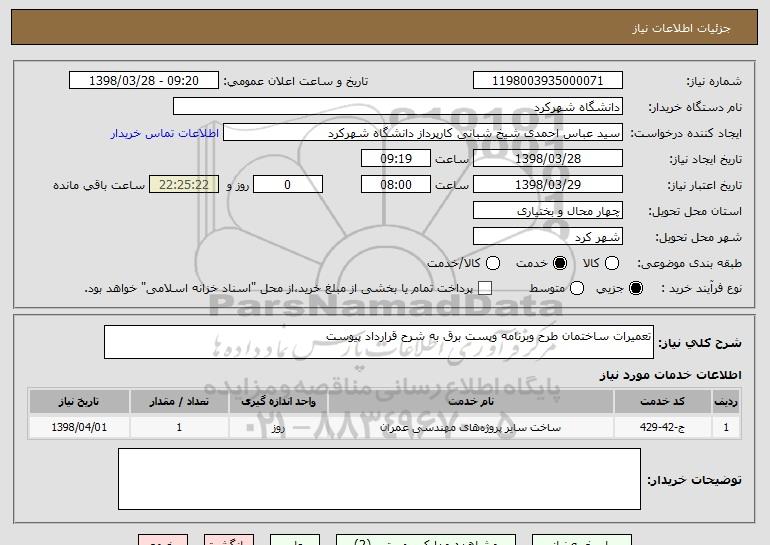This screenshot has height=545, width=770.
Task: Click the unit cell روز
Action: [278, 427]
